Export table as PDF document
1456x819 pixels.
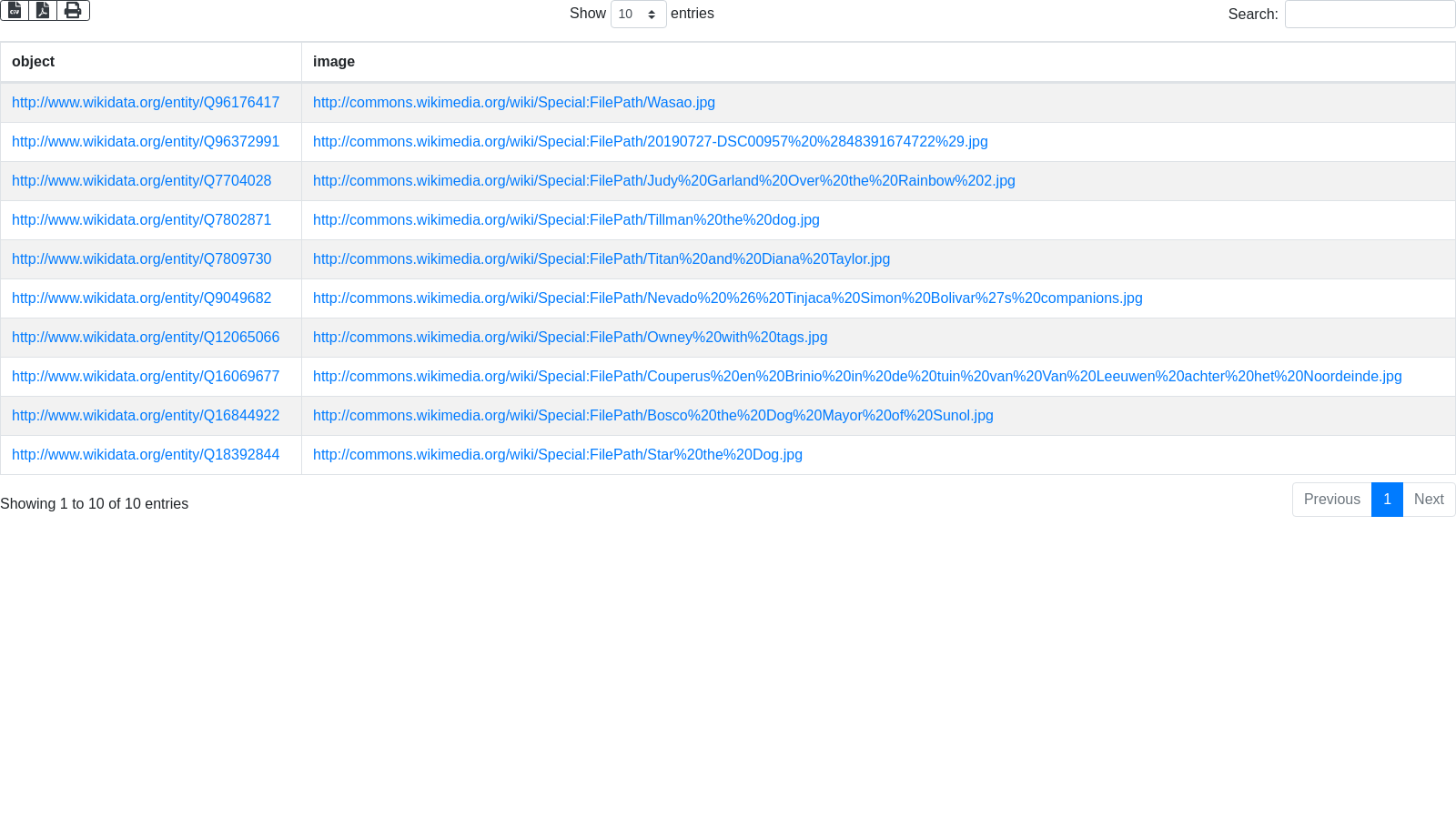tap(43, 10)
